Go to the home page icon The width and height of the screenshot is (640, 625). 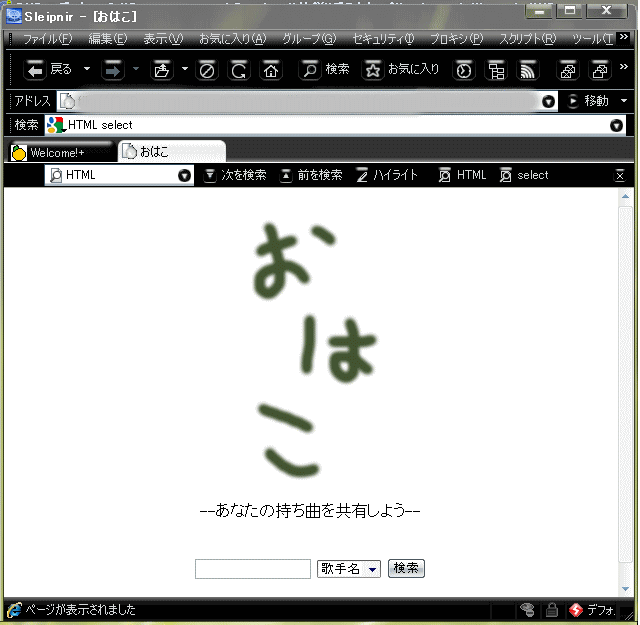(271, 70)
